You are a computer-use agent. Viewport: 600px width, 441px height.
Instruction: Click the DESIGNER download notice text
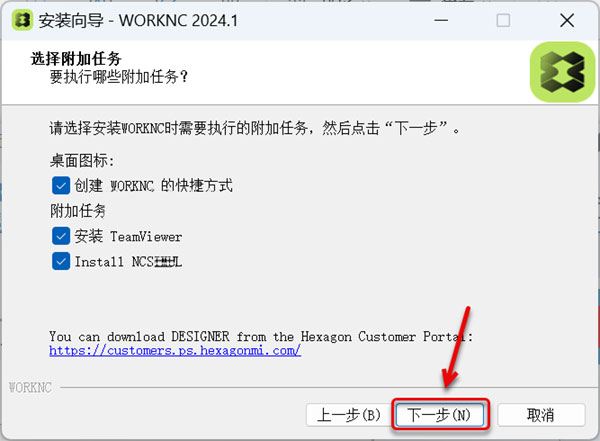point(261,336)
